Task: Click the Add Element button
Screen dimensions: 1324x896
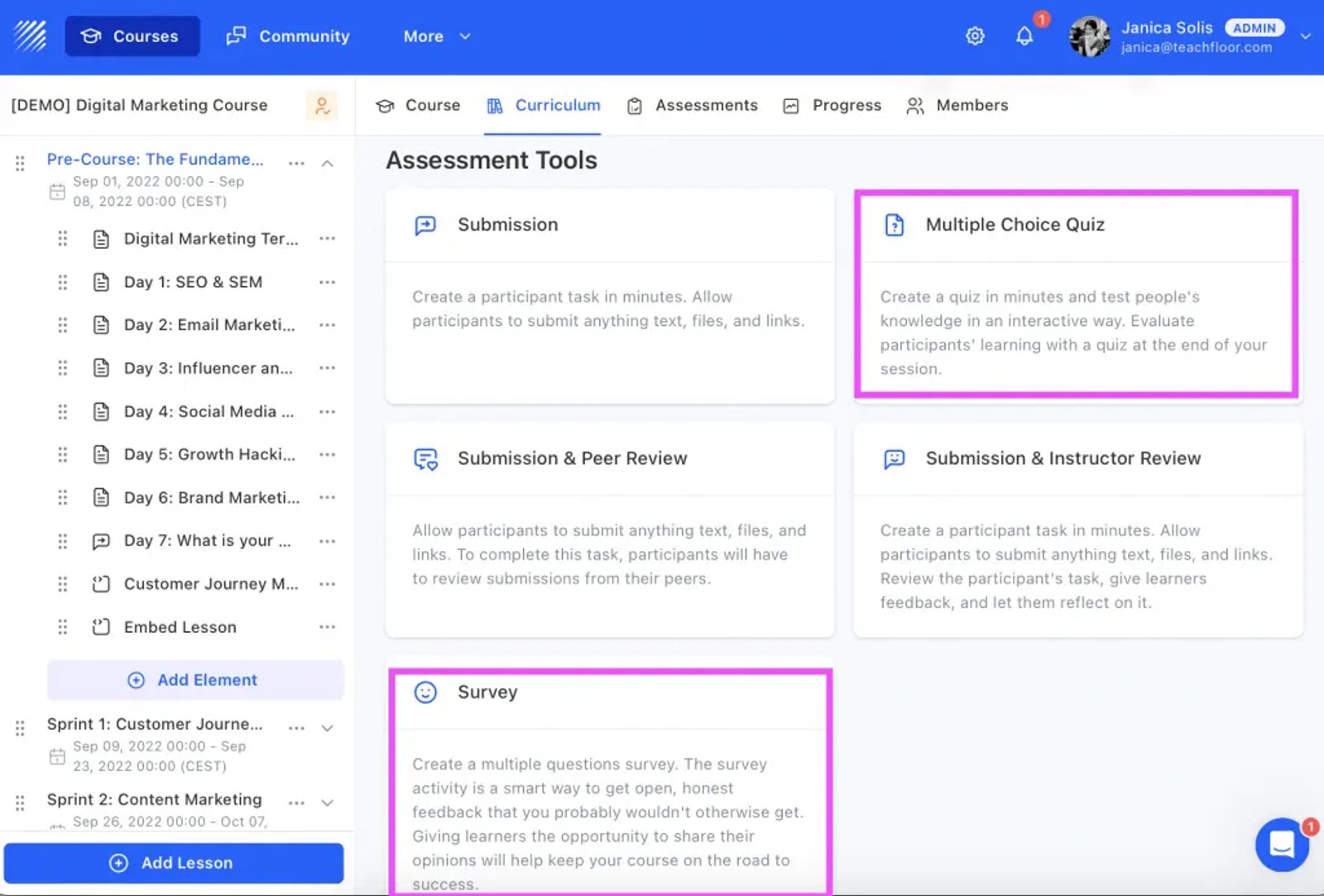Action: point(195,680)
